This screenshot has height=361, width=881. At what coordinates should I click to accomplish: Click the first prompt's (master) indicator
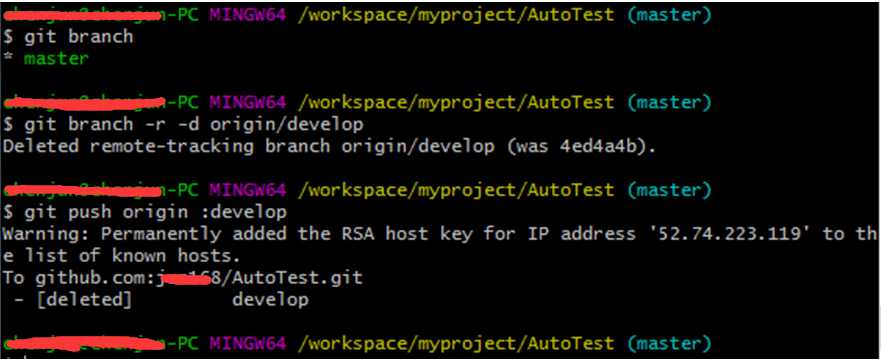point(669,15)
